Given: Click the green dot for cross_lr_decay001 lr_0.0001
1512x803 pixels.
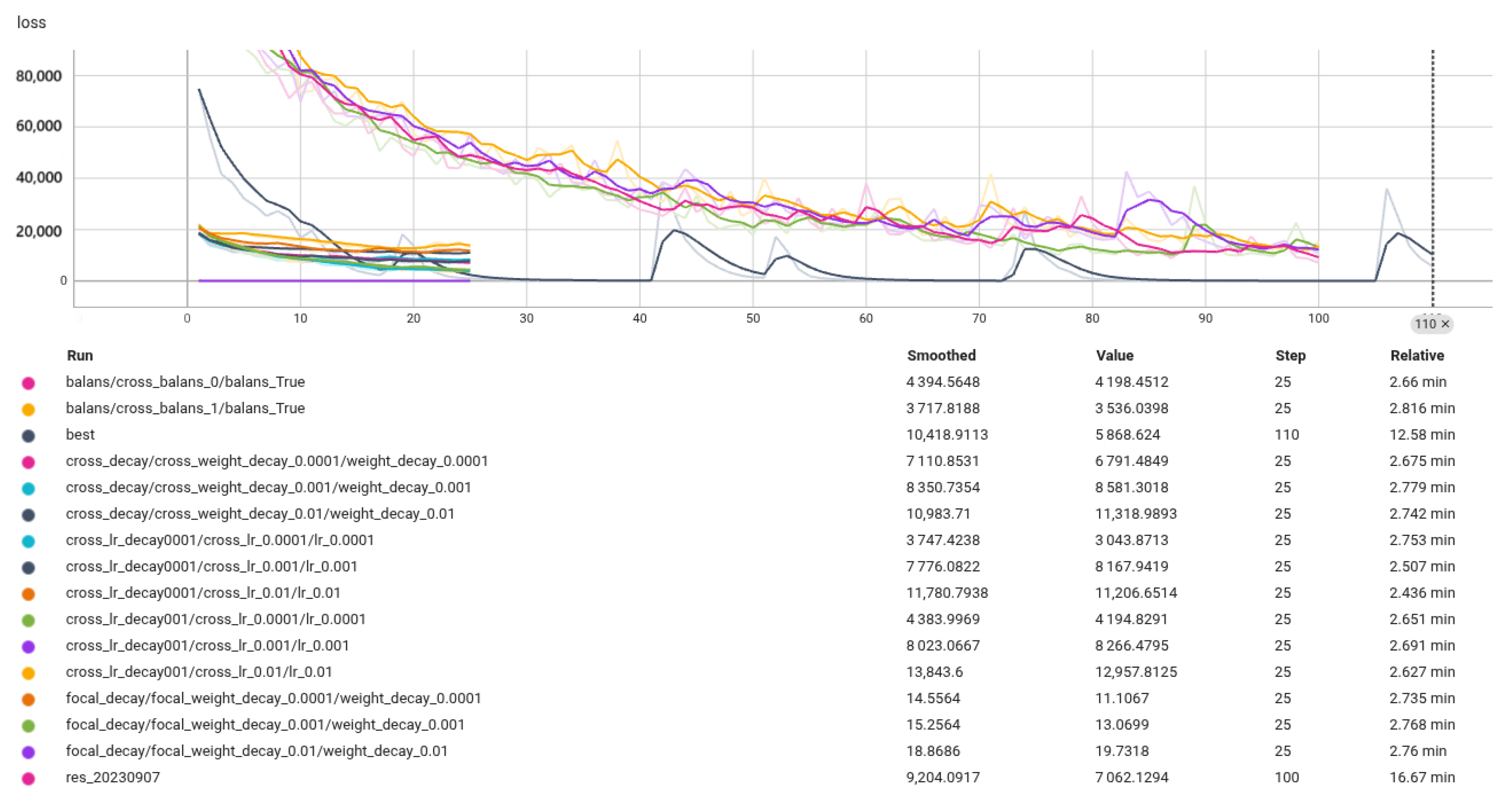Looking at the screenshot, I should (x=28, y=621).
